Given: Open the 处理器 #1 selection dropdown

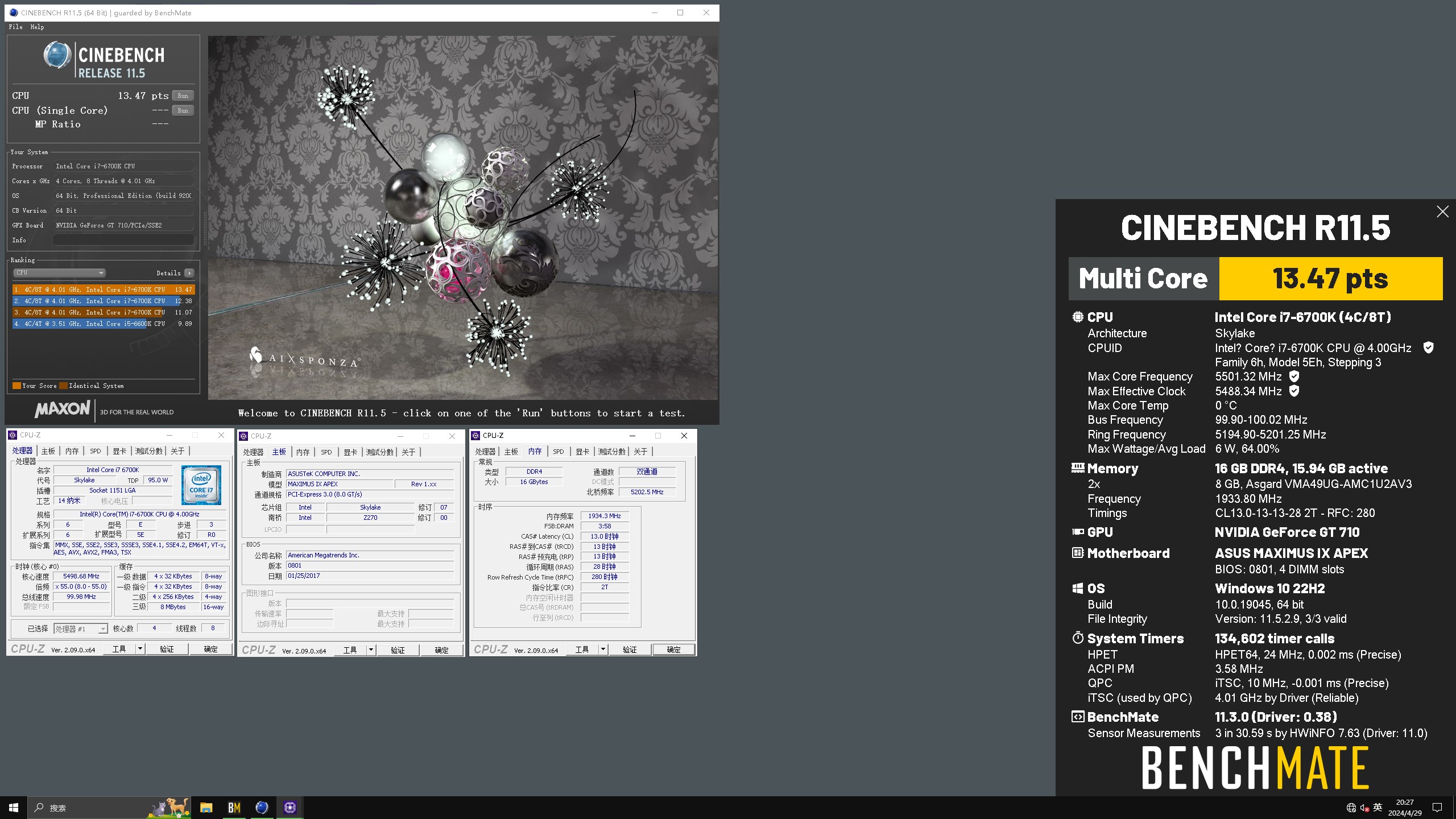Looking at the screenshot, I should pos(80,628).
